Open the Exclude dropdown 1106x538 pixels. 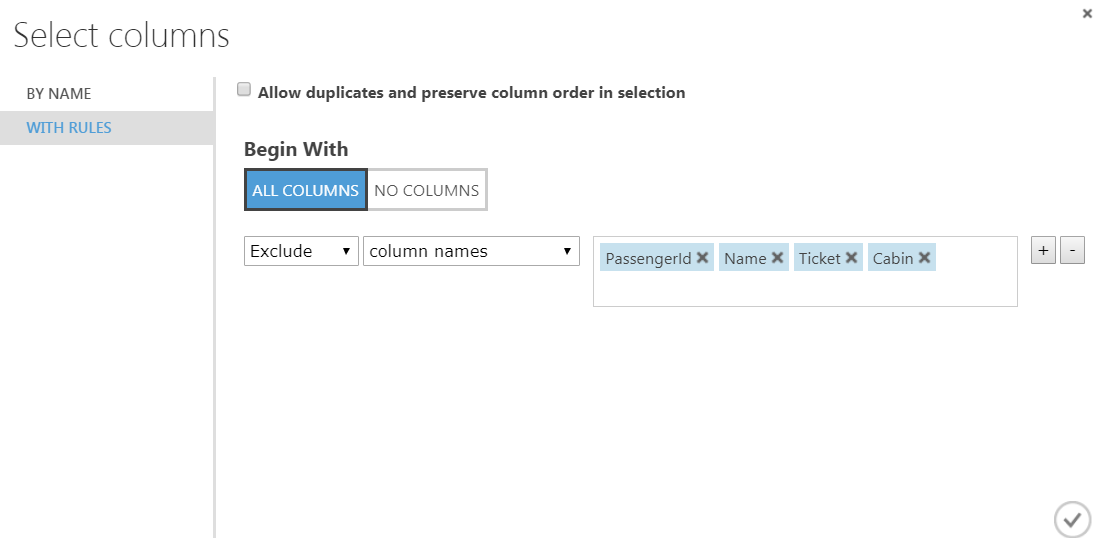click(x=301, y=251)
